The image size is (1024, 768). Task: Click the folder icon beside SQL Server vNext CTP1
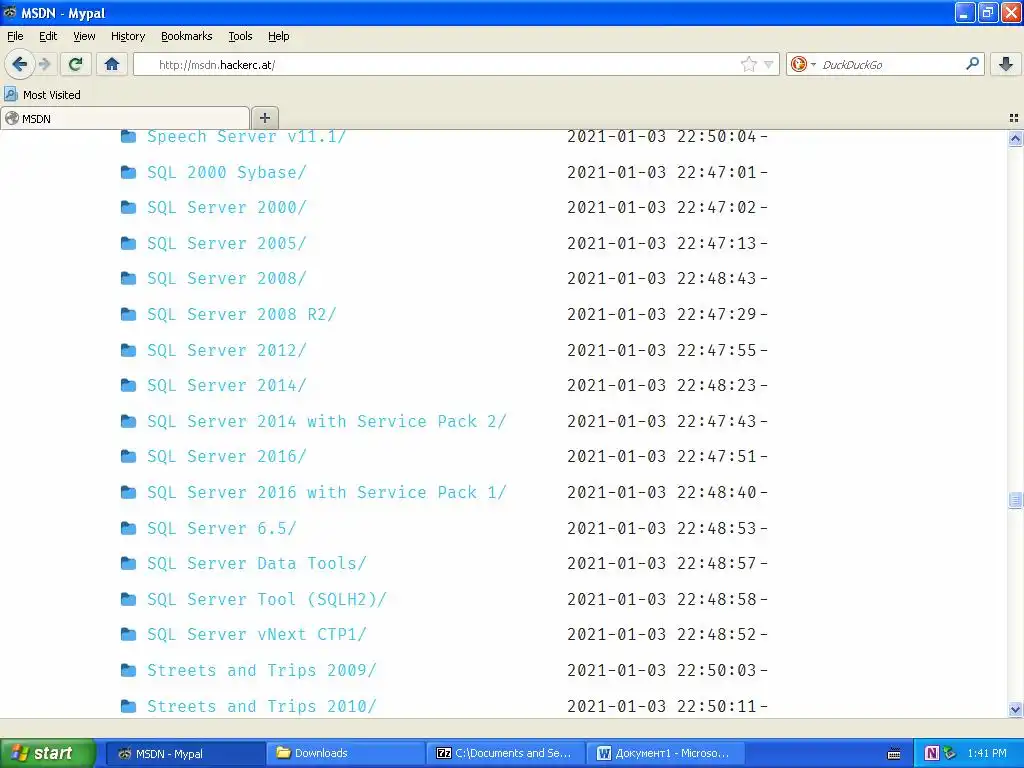(x=129, y=634)
